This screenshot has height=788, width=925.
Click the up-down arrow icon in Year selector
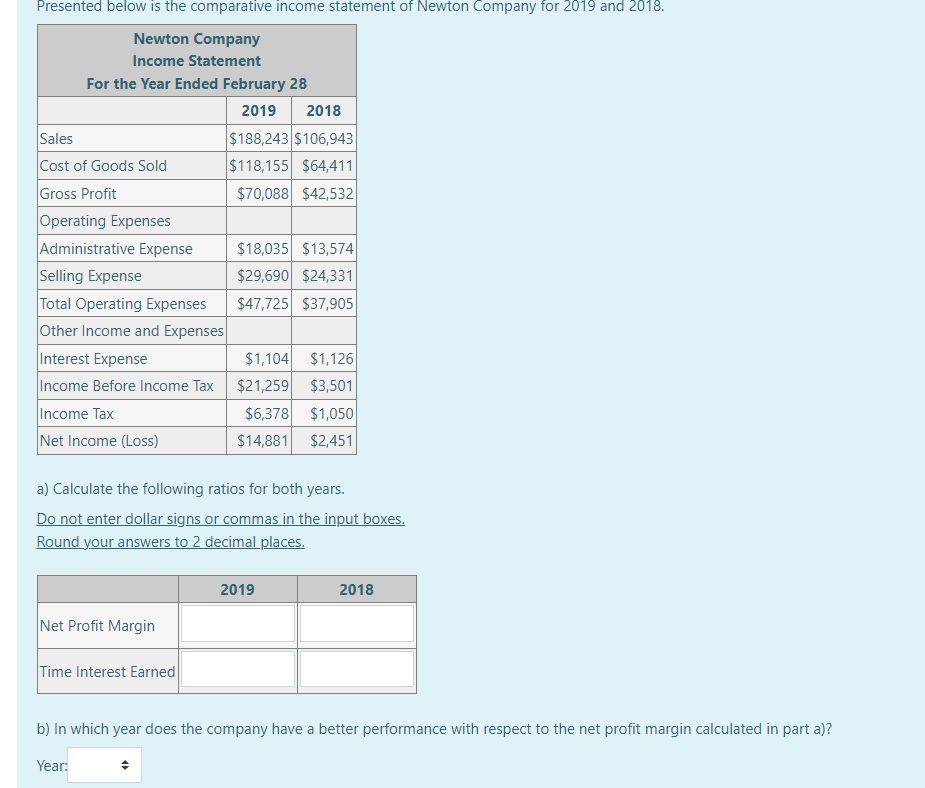coord(125,765)
